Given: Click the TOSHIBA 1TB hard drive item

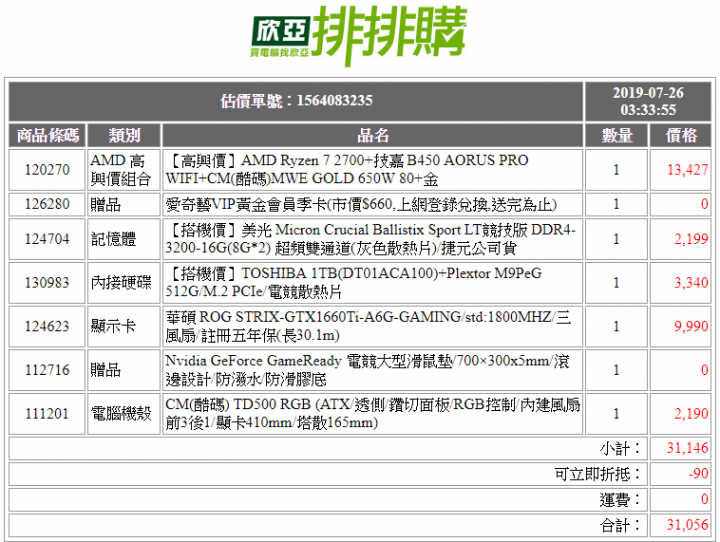Looking at the screenshot, I should 354,282.
